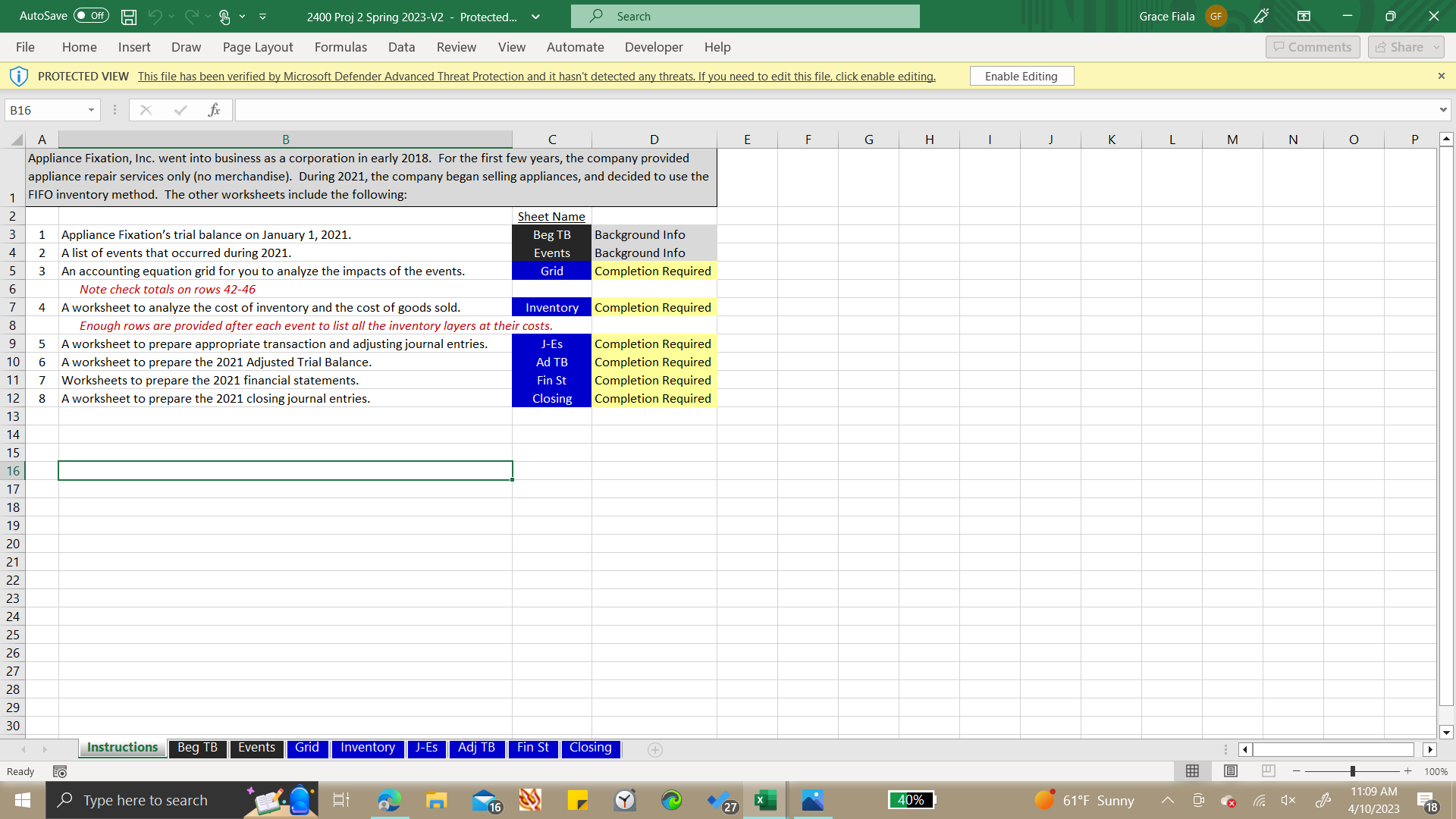Open the Formulas menu tab
1456x819 pixels.
tap(340, 46)
